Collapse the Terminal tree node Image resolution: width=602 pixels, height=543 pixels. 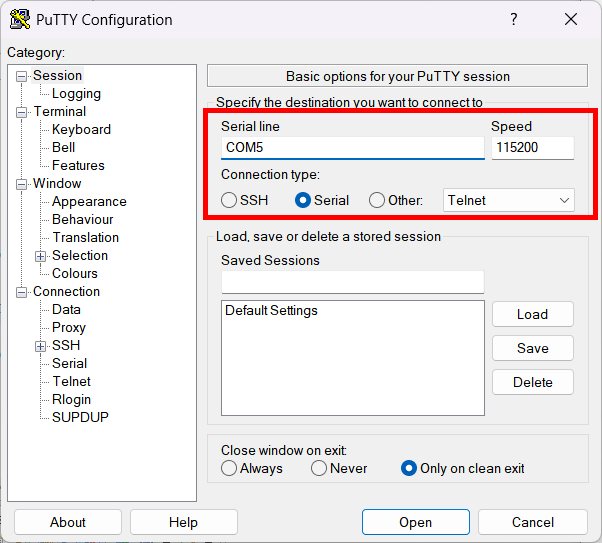(x=22, y=113)
